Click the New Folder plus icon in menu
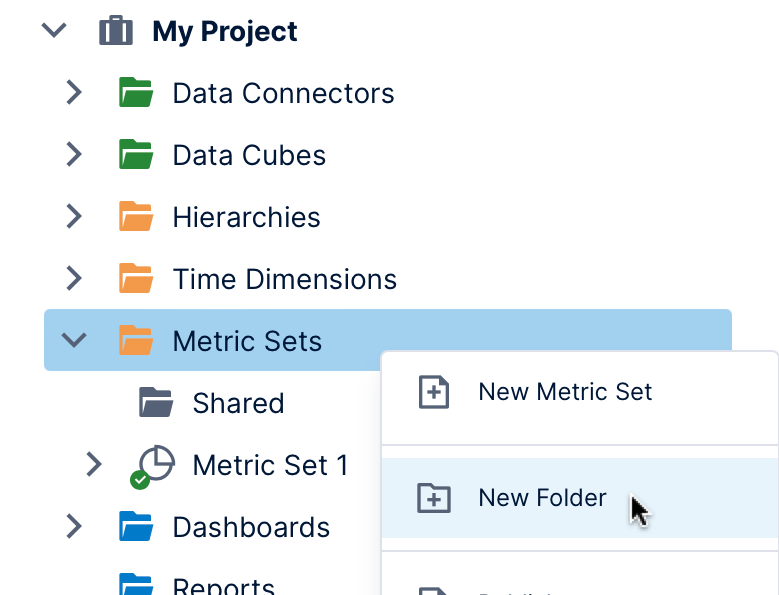779x595 pixels. point(434,498)
